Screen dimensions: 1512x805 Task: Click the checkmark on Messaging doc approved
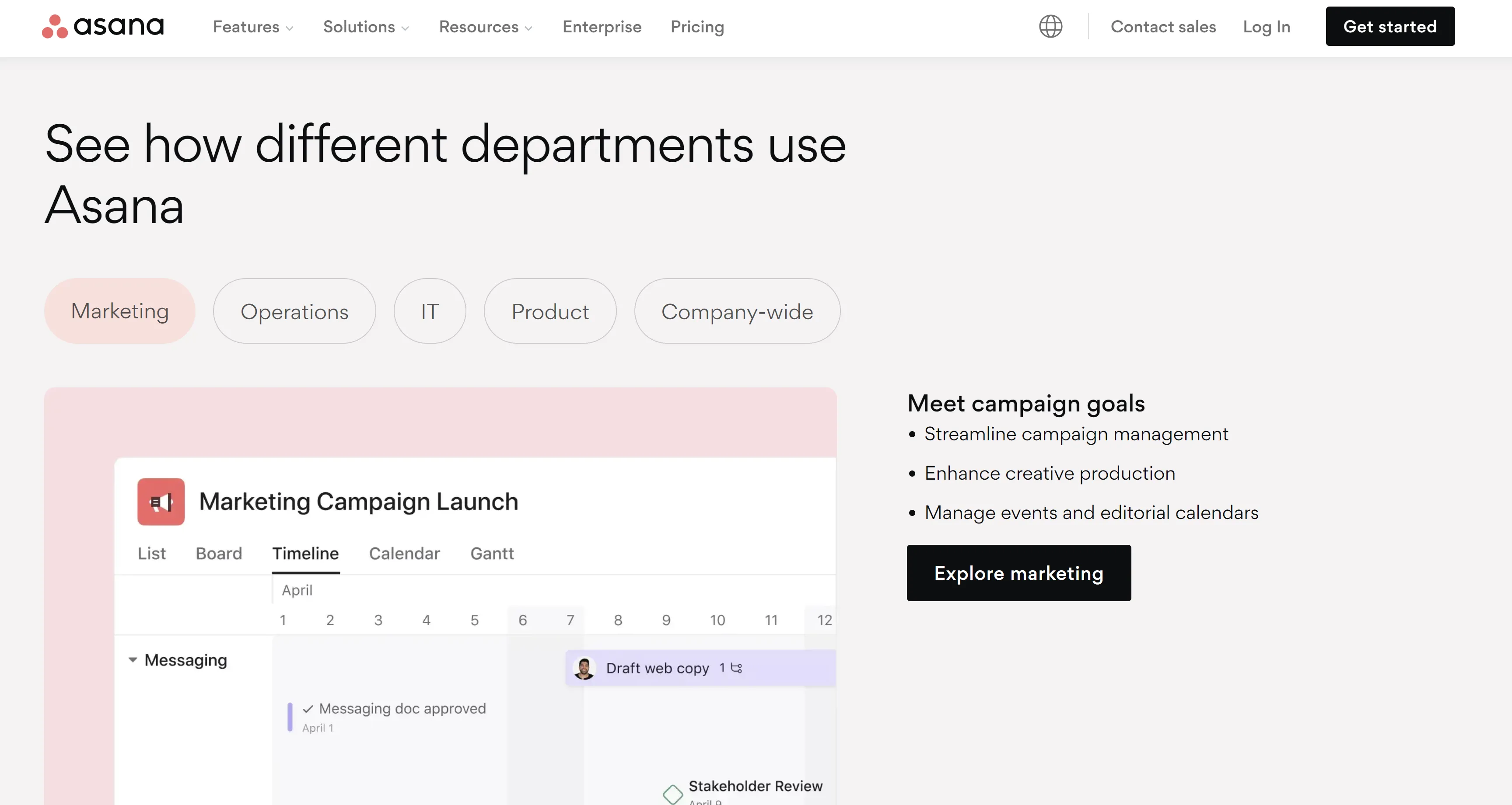[x=308, y=709]
